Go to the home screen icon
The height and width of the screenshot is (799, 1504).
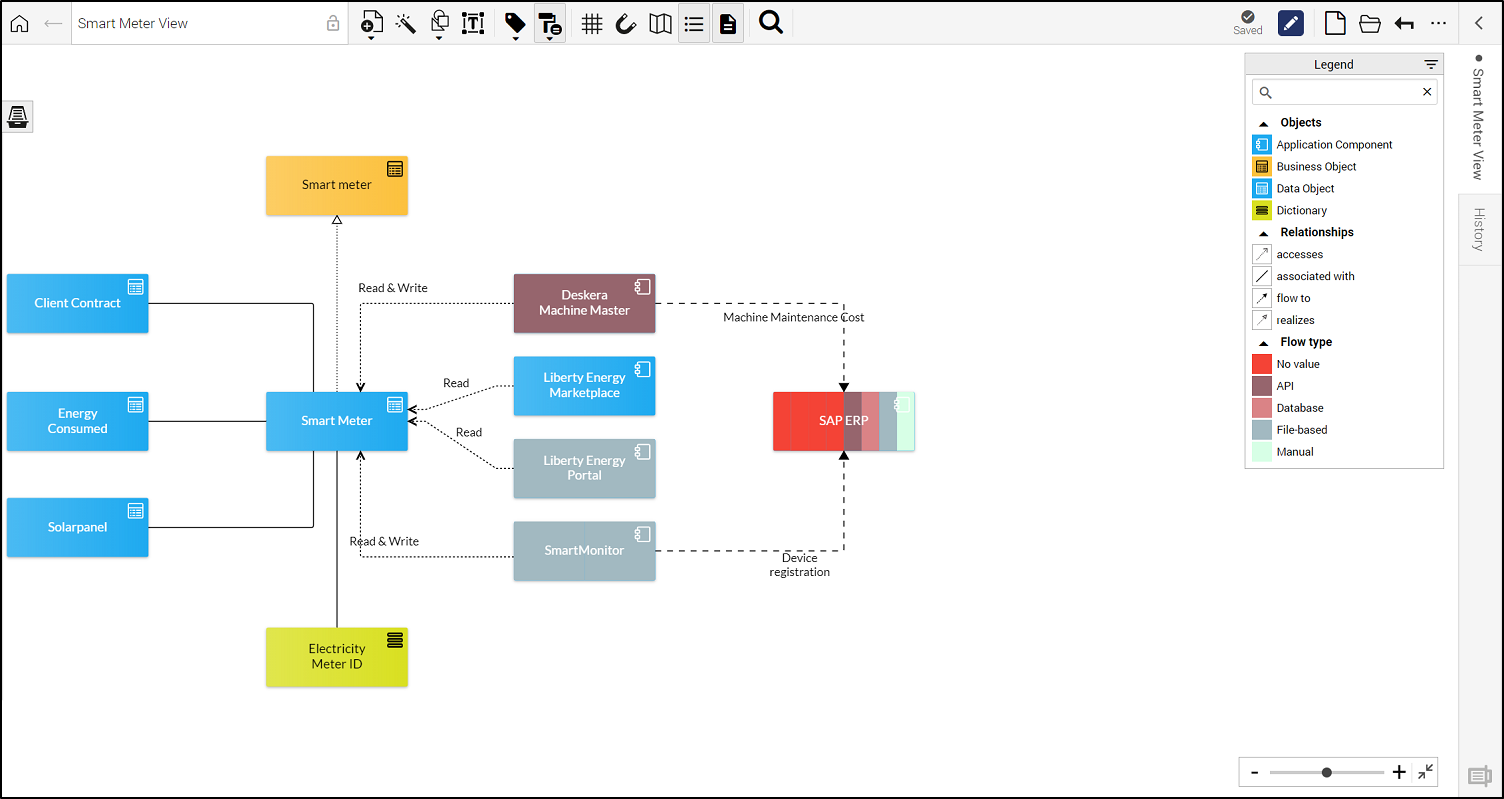click(19, 23)
